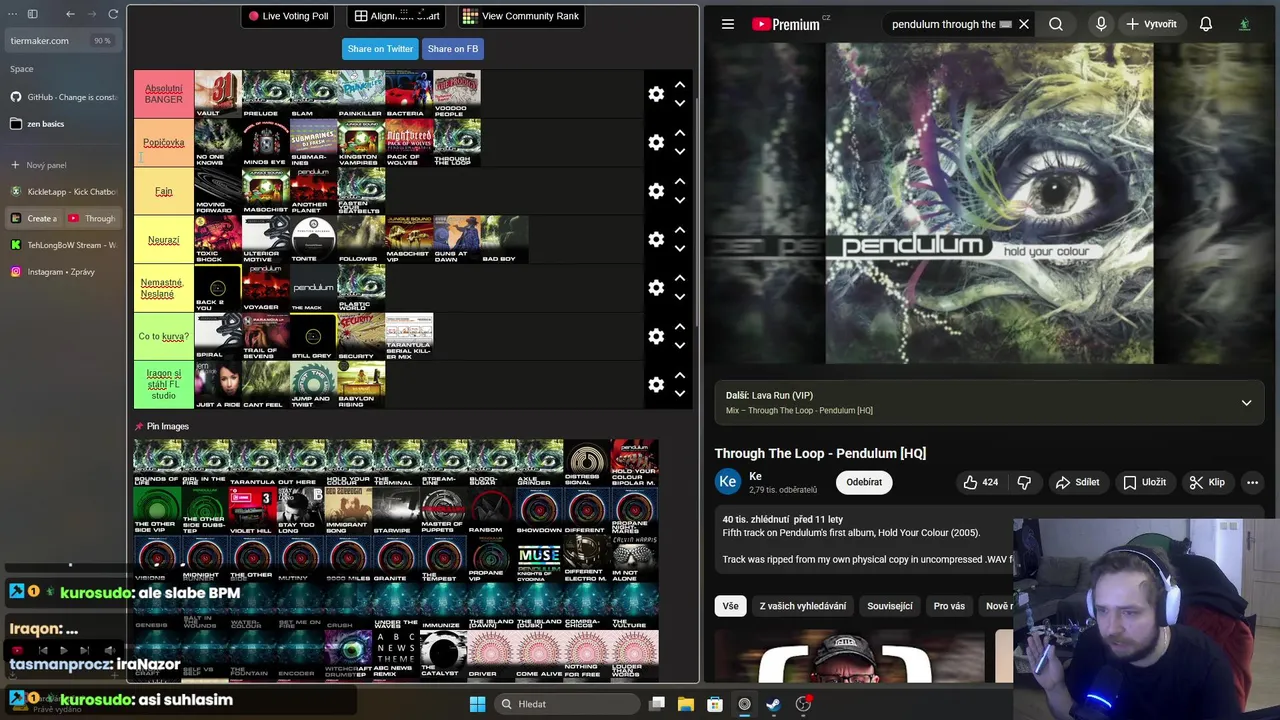Move Co to kurva? tier up with arrow

[x=680, y=327]
